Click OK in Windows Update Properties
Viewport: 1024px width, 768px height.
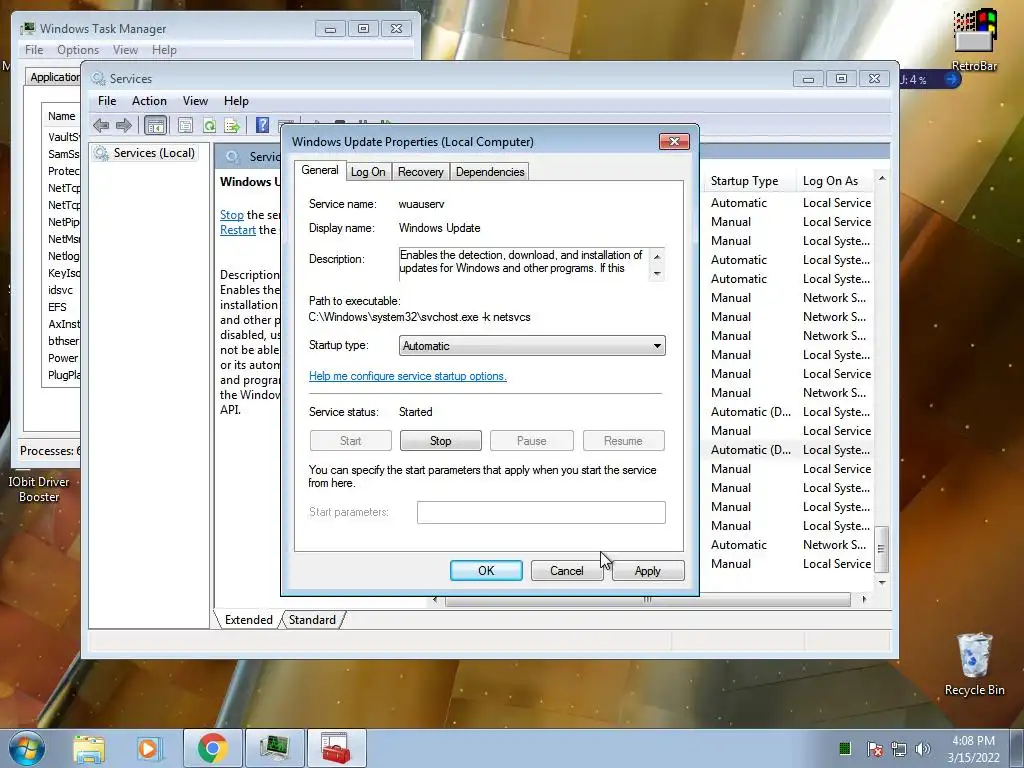coord(486,570)
